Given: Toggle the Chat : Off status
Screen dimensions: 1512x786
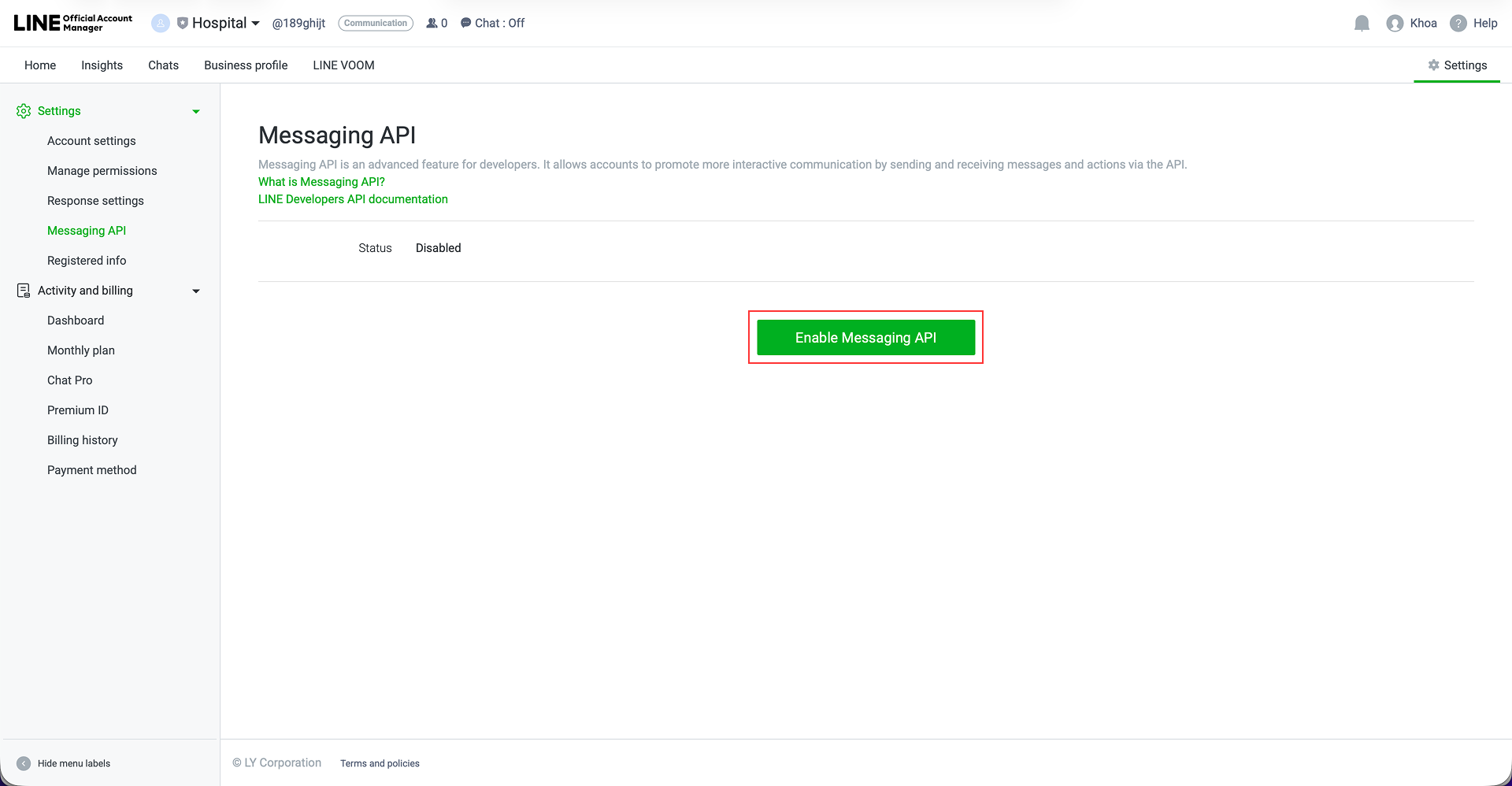Looking at the screenshot, I should (x=492, y=23).
